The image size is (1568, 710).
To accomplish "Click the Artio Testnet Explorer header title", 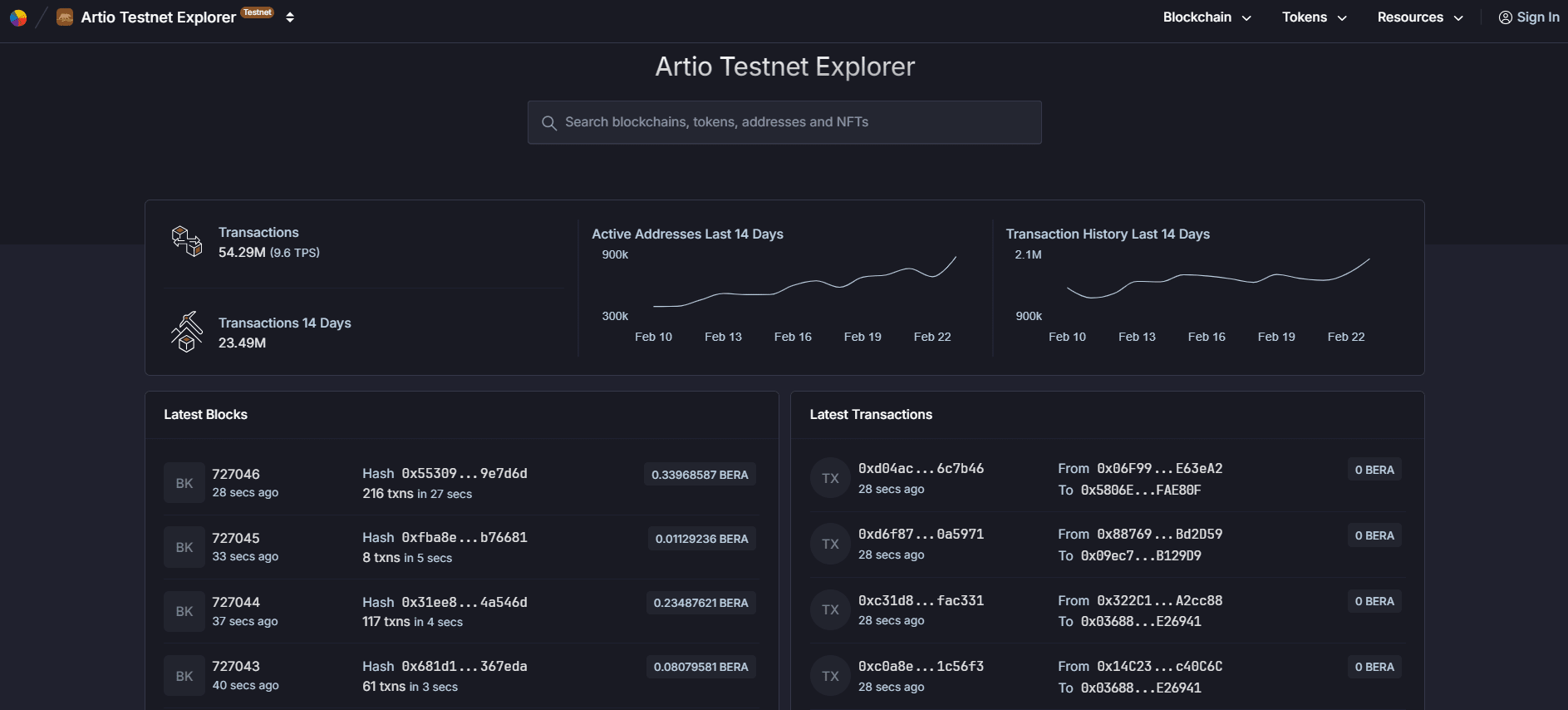I will 159,17.
